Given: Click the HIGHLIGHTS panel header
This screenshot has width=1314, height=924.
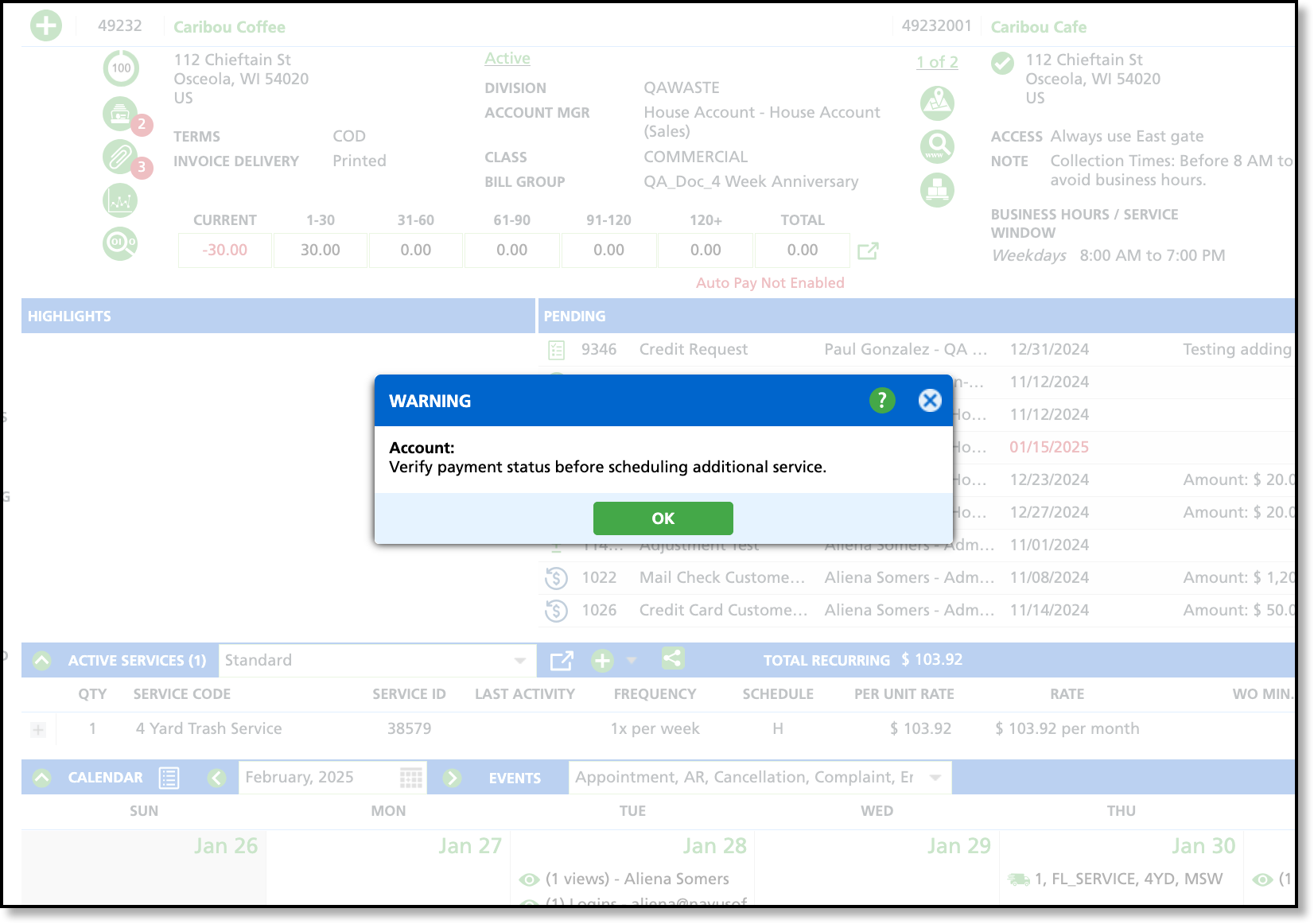Looking at the screenshot, I should click(x=278, y=316).
